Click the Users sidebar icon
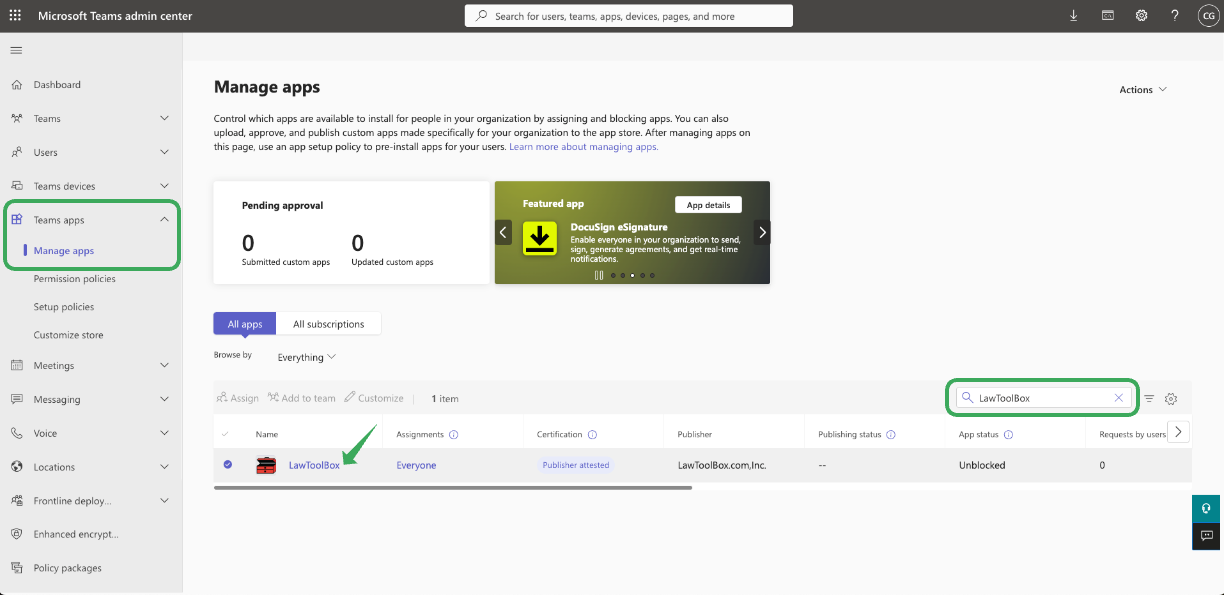 (x=16, y=152)
